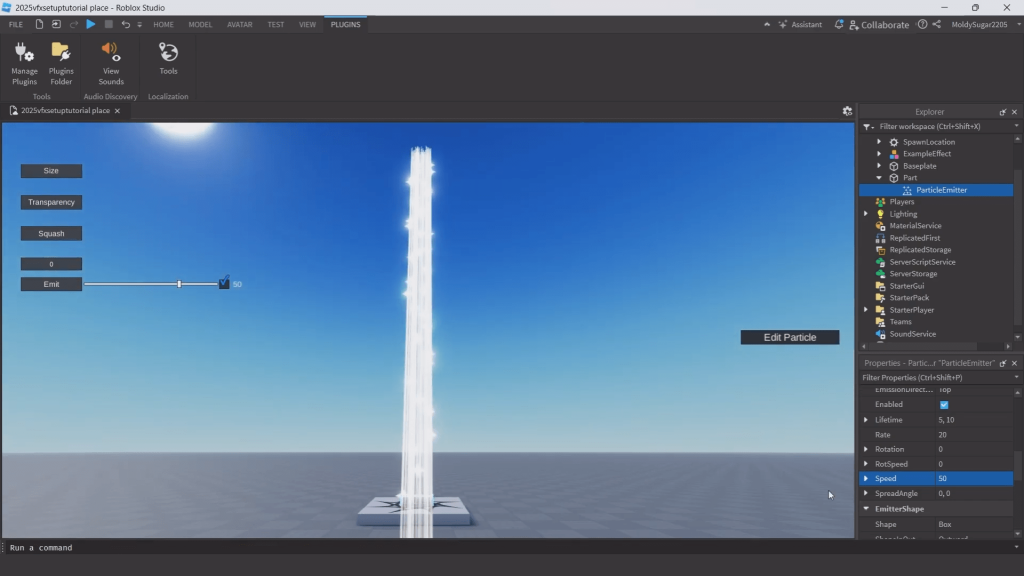The image size is (1024, 576).
Task: Select SoundService in Explorer
Action: [x=912, y=334]
